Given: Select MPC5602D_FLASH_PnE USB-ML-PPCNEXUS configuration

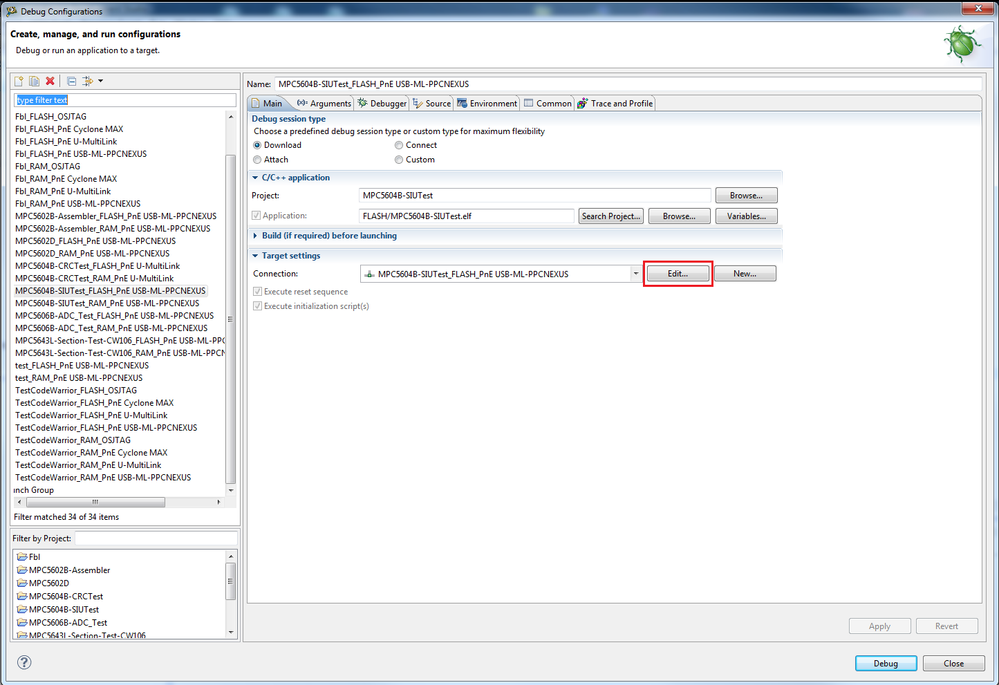Looking at the screenshot, I should pos(96,241).
